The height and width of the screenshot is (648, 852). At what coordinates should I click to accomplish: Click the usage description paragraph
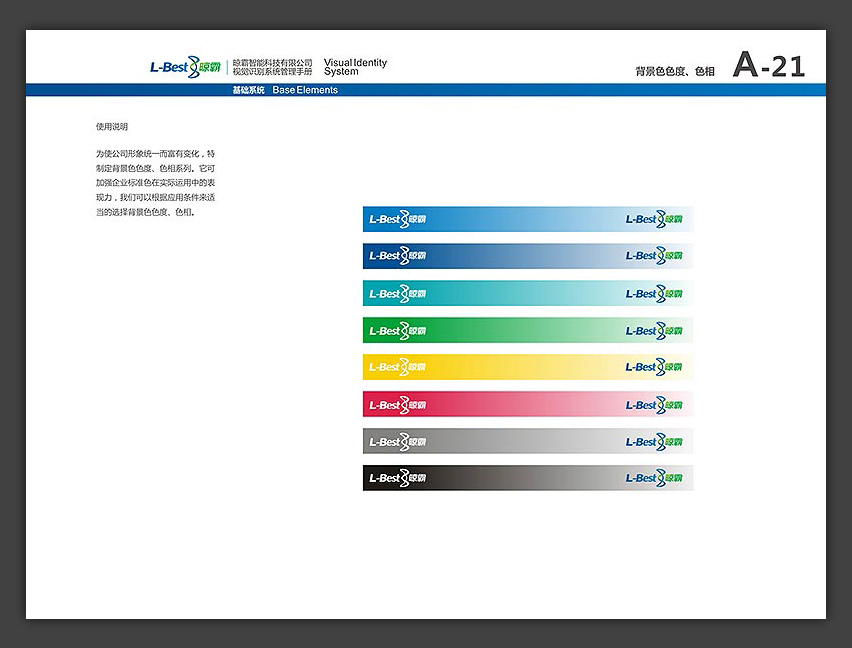(155, 183)
